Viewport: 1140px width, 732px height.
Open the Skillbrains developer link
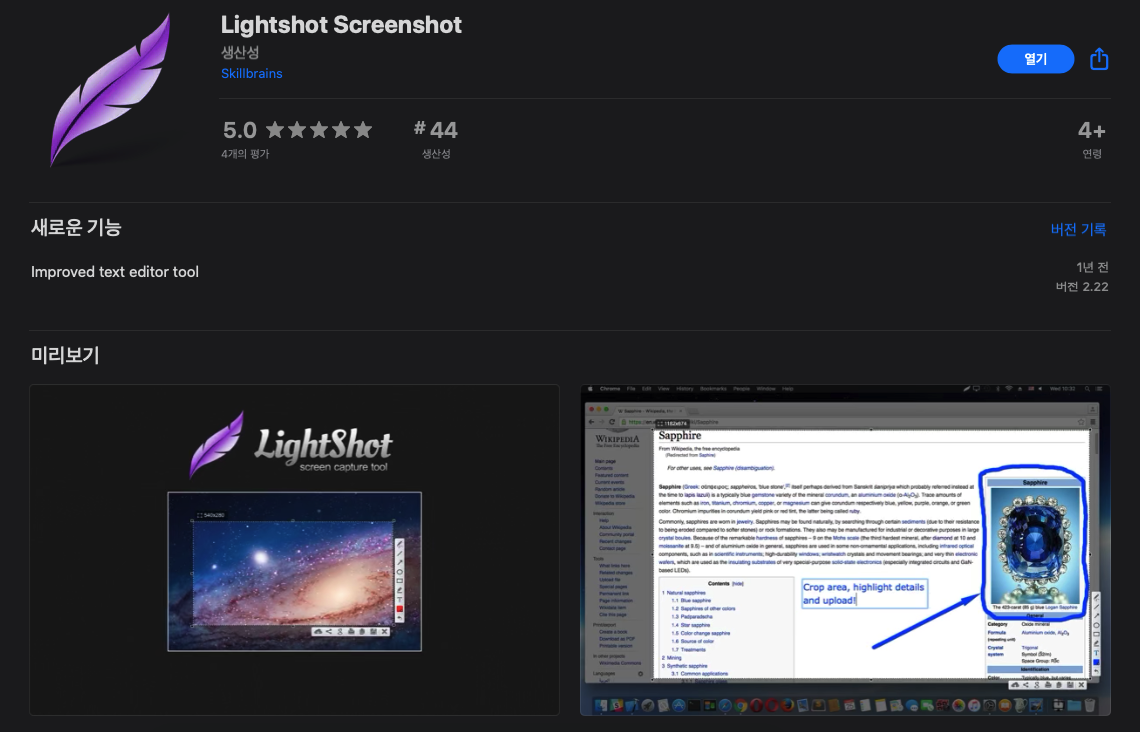tap(252, 73)
